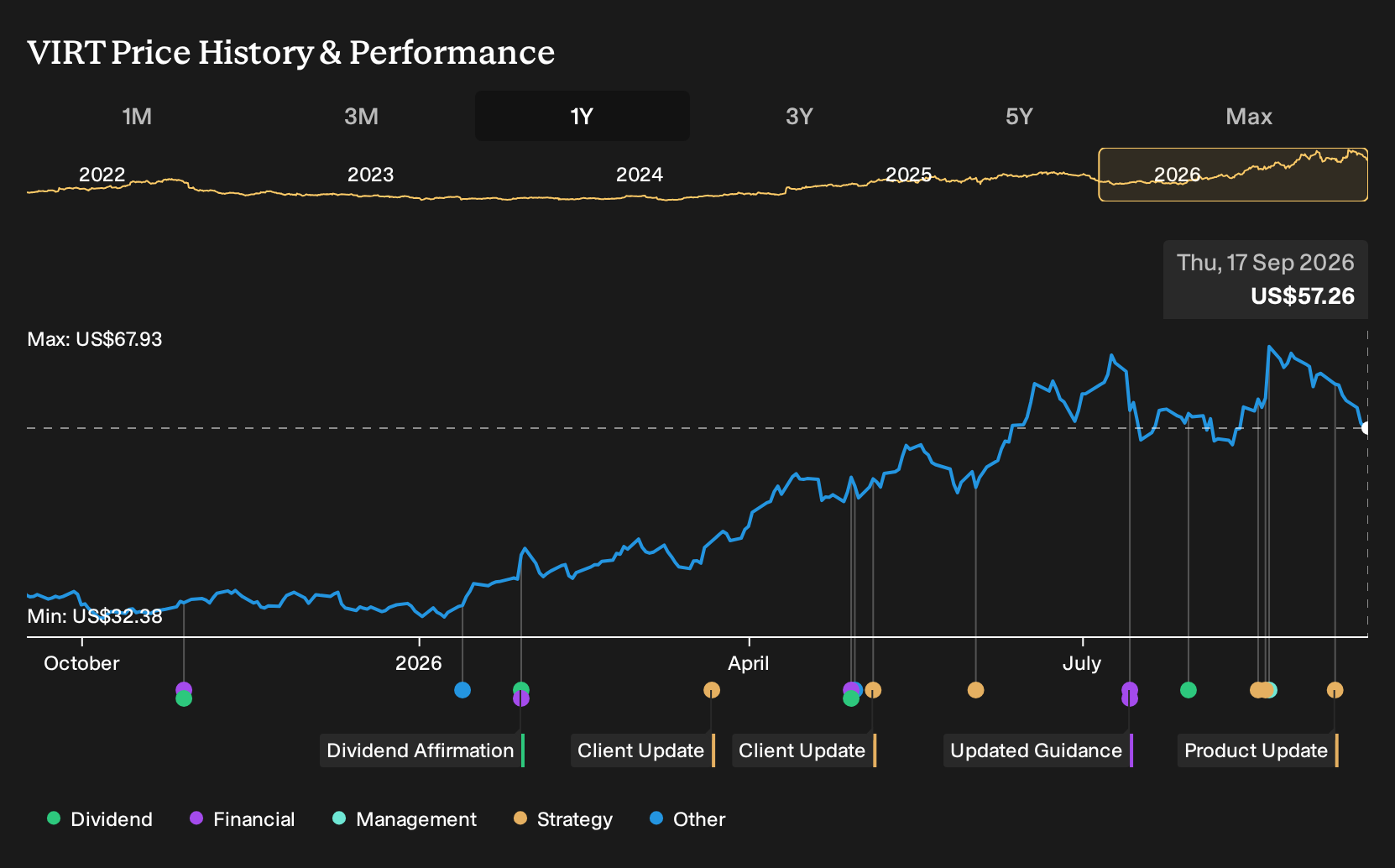Click 2025 label on overview sparkline
Viewport: 1395px width, 868px height.
[x=908, y=175]
